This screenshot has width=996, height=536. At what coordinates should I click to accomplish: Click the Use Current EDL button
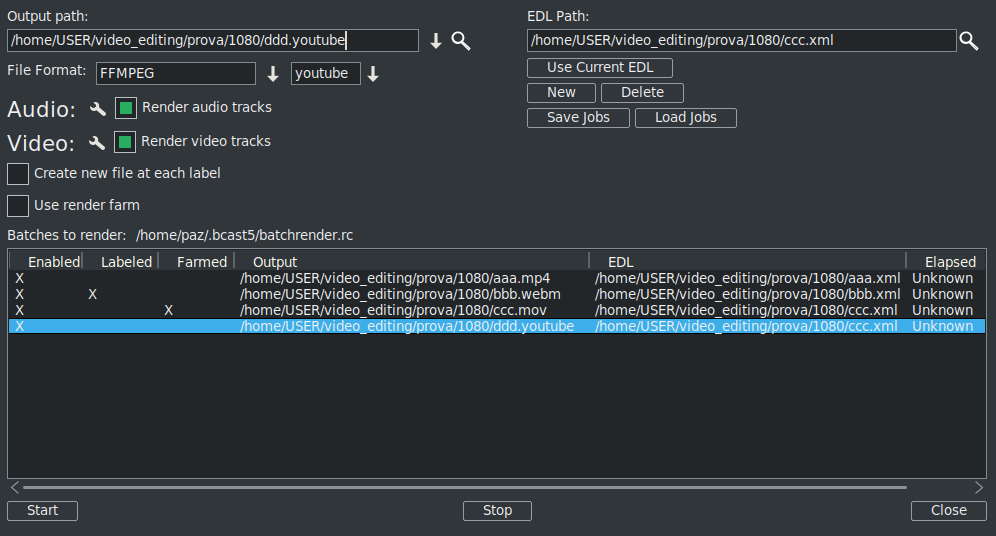click(x=600, y=68)
